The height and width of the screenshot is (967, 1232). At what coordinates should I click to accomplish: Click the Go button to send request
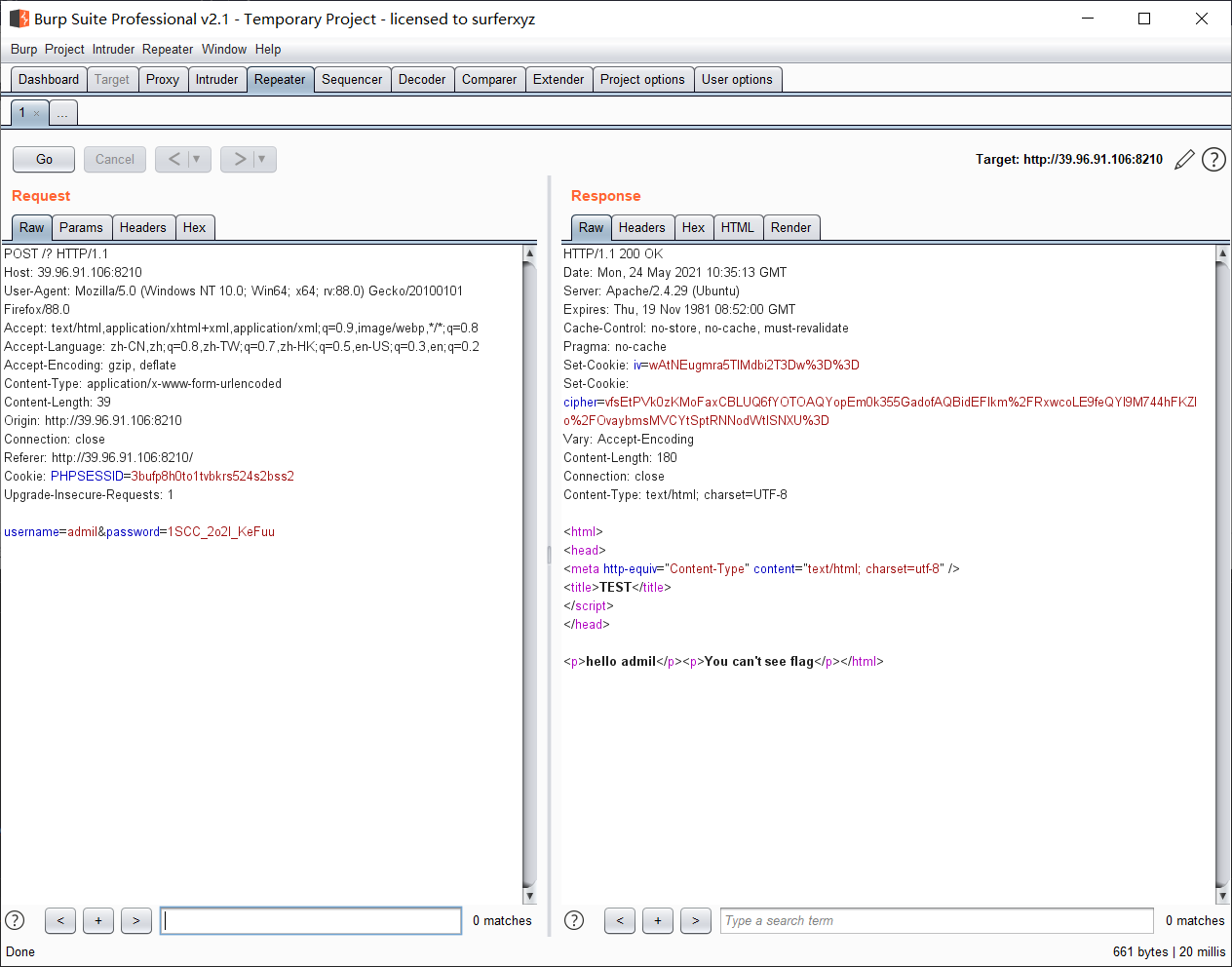[x=44, y=159]
